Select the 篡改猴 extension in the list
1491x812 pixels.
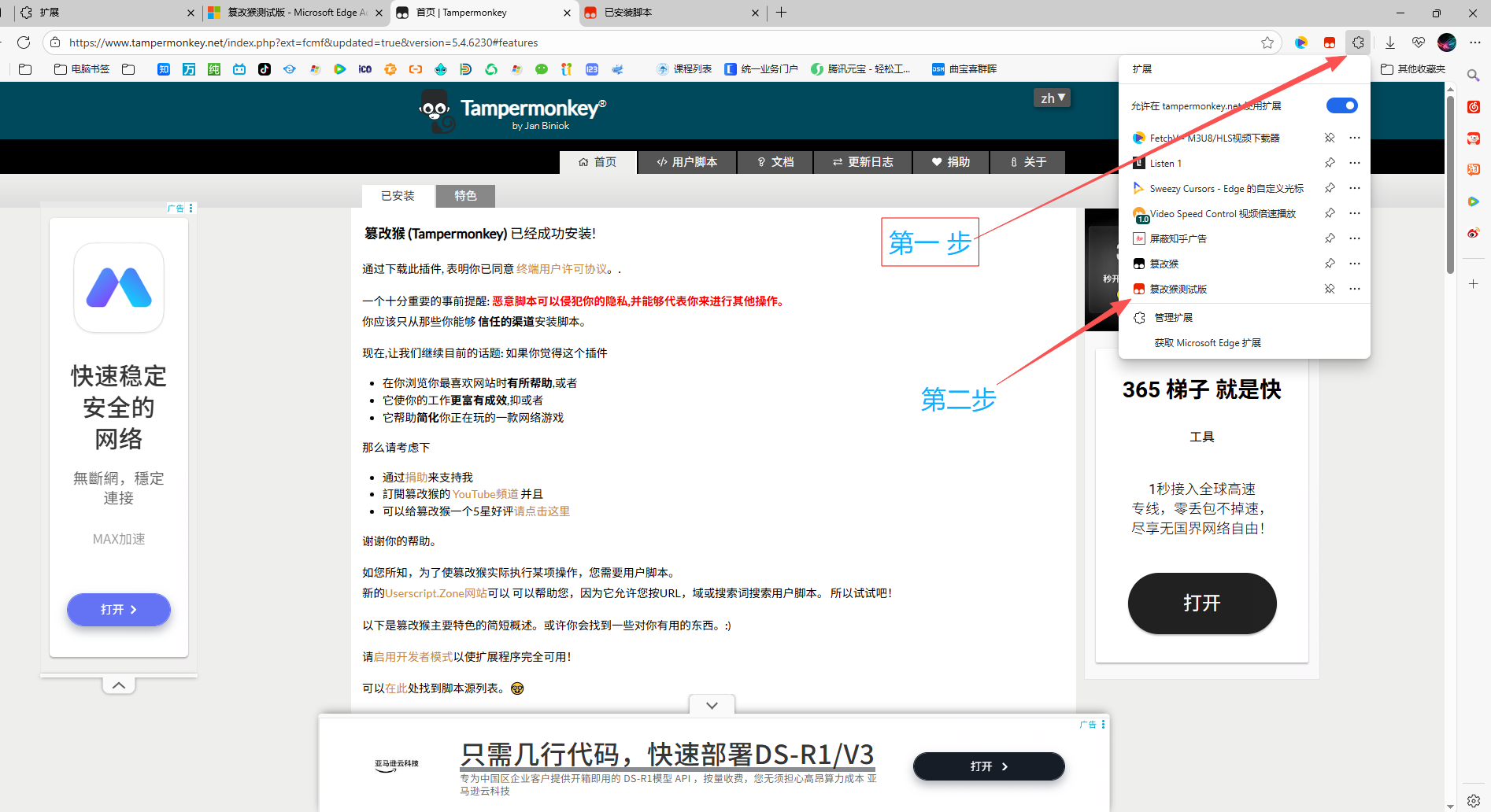pyautogui.click(x=1164, y=264)
